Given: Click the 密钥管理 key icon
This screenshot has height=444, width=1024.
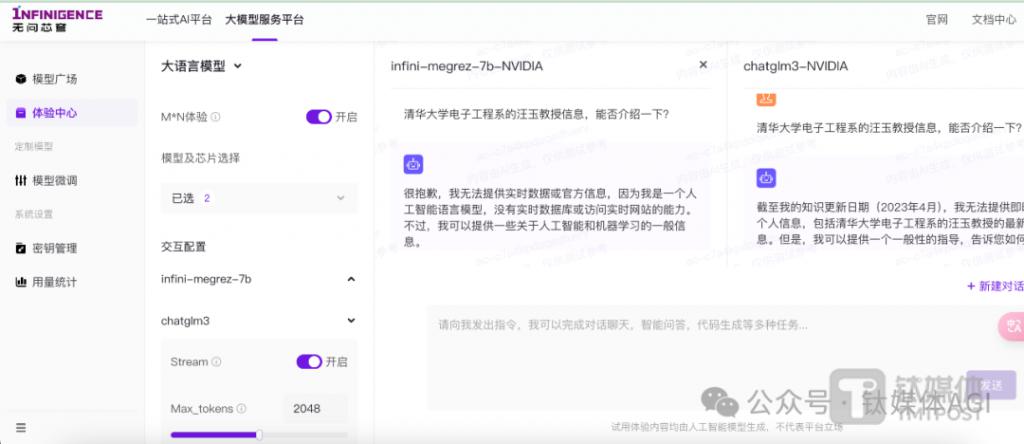Looking at the screenshot, I should click(21, 248).
